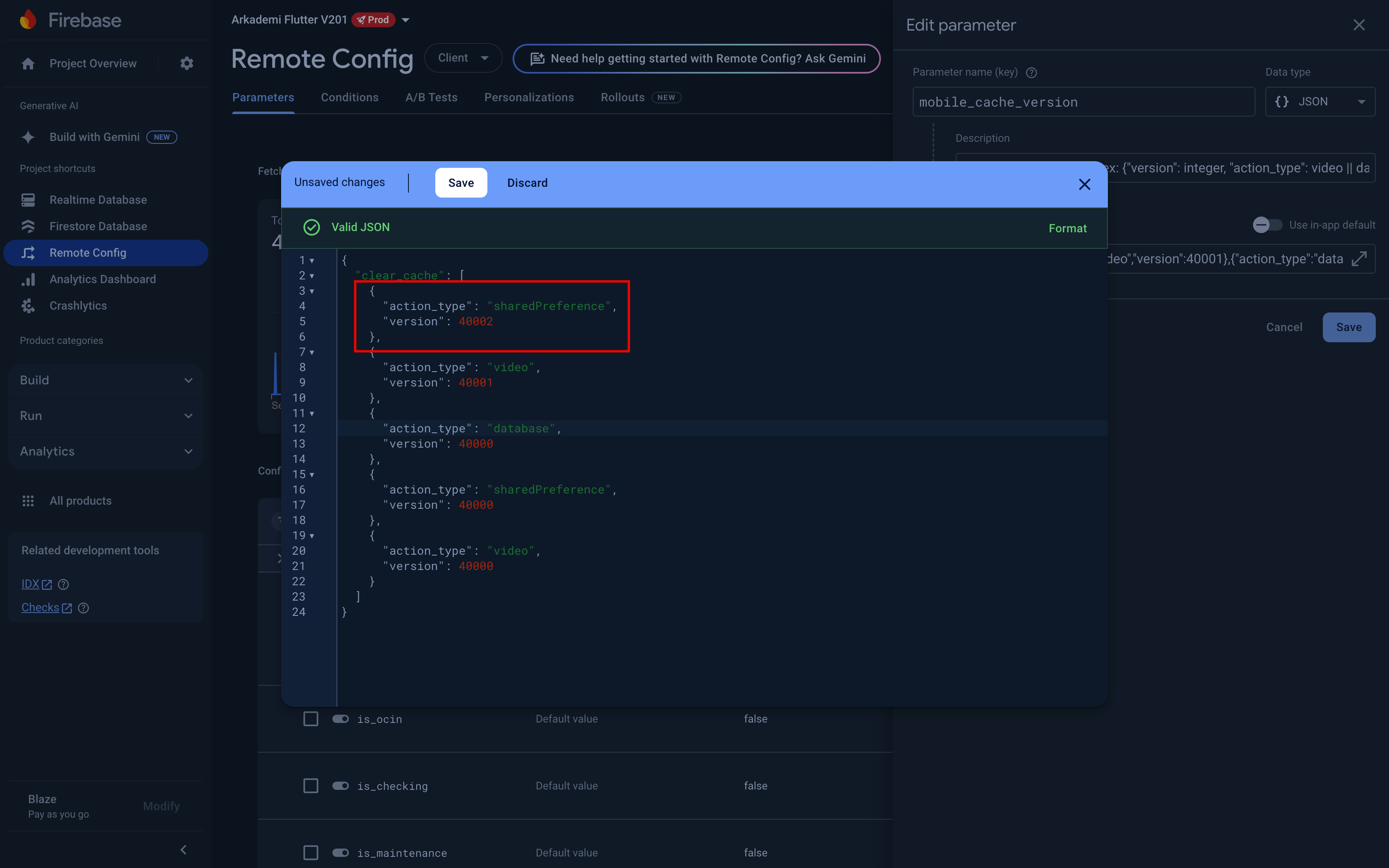
Task: Expand the default value in fullscreen icon
Action: pos(1360,258)
